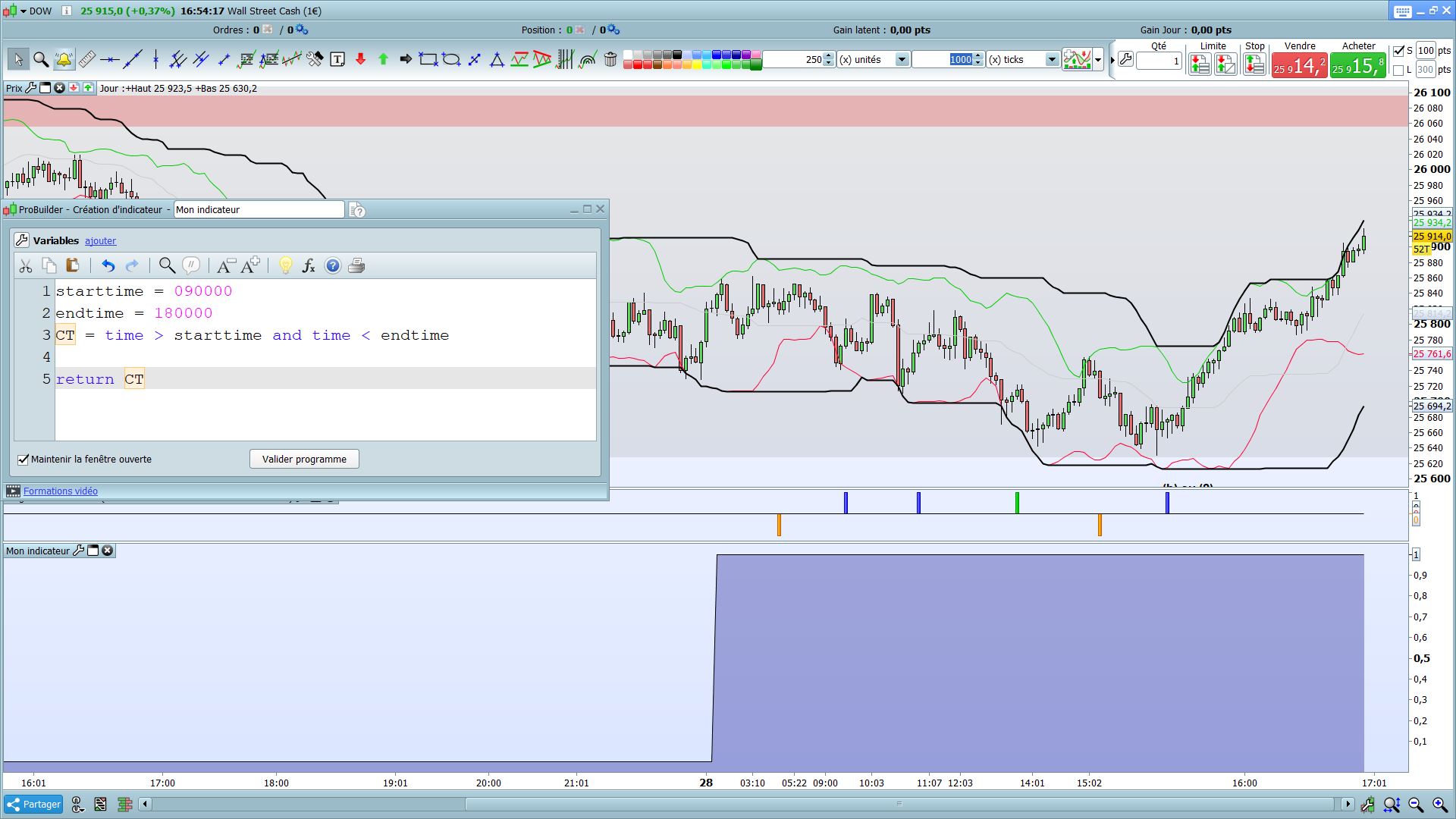Click the undo arrow in ProBuilder
Viewport: 1456px width, 819px height.
click(108, 265)
